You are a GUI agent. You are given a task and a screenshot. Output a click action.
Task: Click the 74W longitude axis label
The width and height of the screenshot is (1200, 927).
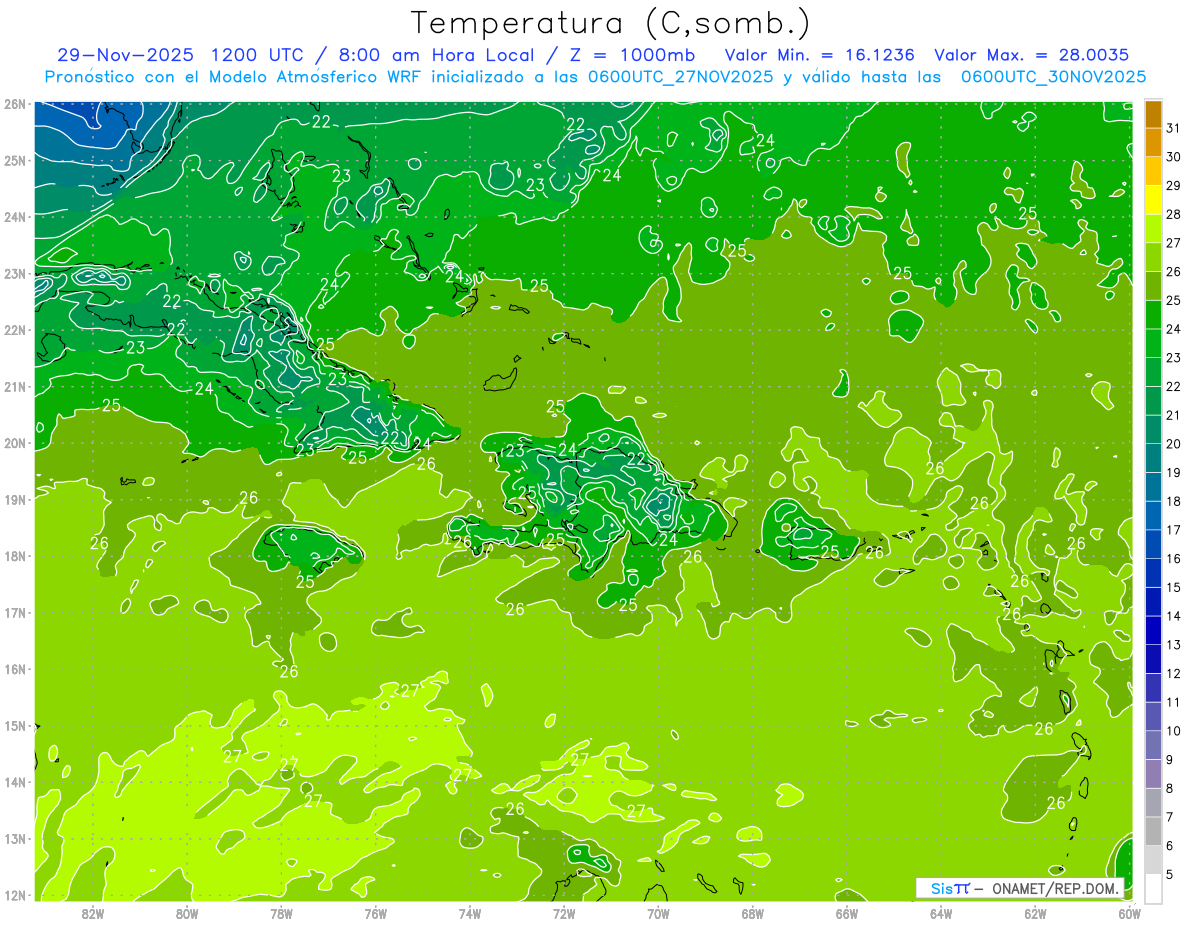[470, 912]
